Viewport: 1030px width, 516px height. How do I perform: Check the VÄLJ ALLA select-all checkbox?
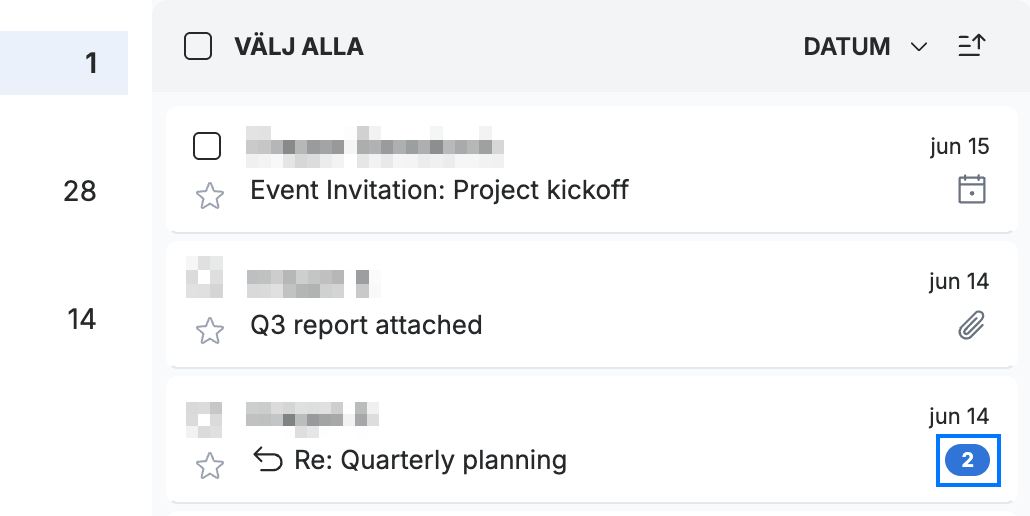tap(198, 47)
